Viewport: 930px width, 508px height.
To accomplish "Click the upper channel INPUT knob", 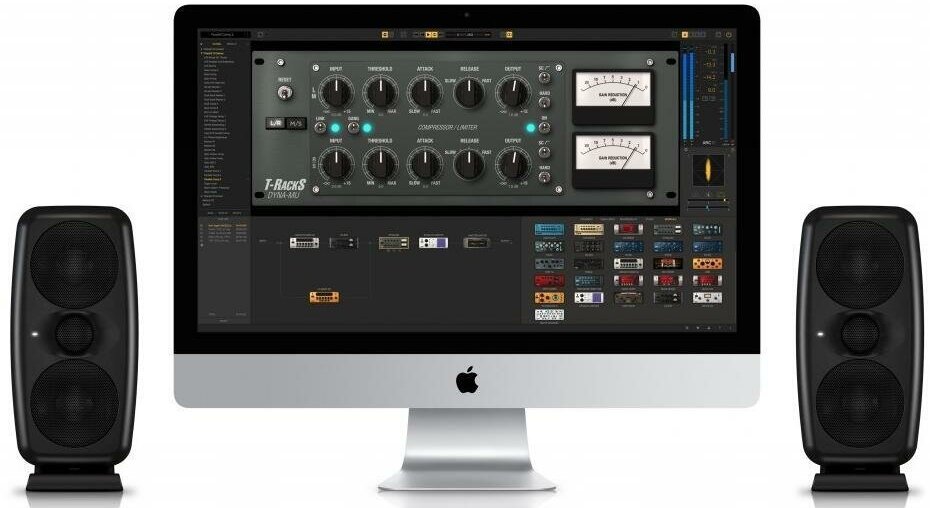I will pyautogui.click(x=336, y=92).
